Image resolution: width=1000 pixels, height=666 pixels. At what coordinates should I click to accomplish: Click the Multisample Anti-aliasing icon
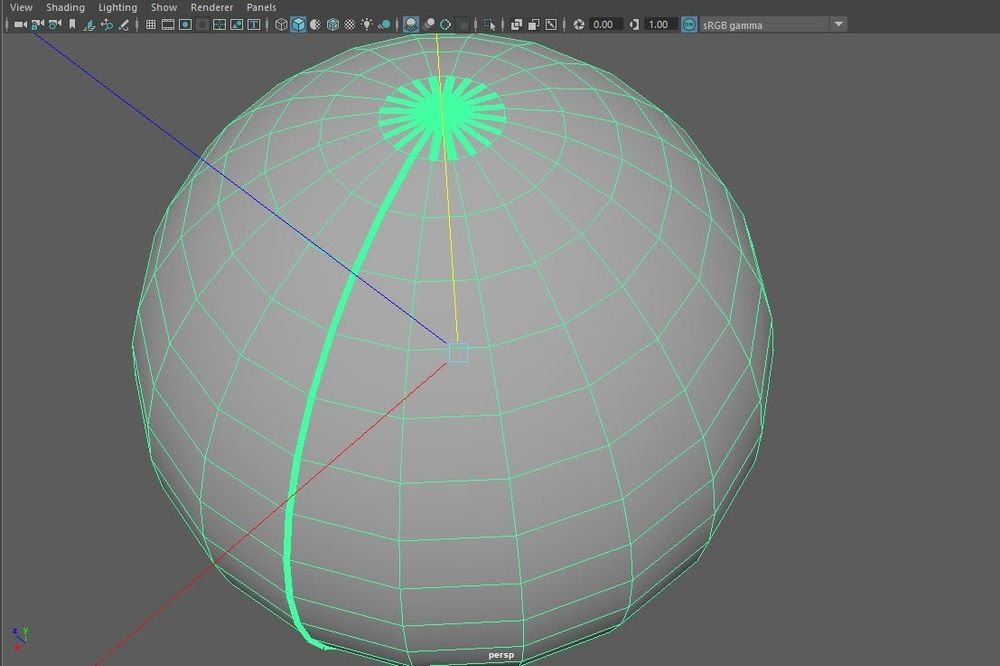[446, 24]
